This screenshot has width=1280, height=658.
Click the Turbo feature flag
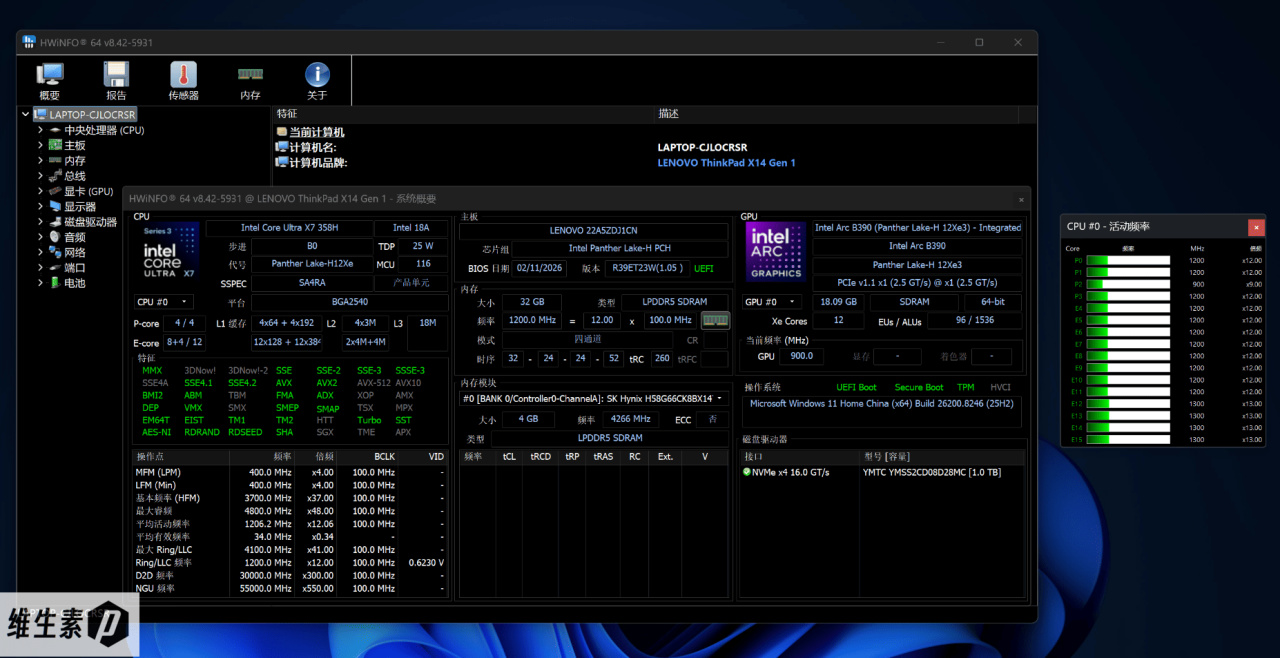pos(369,421)
